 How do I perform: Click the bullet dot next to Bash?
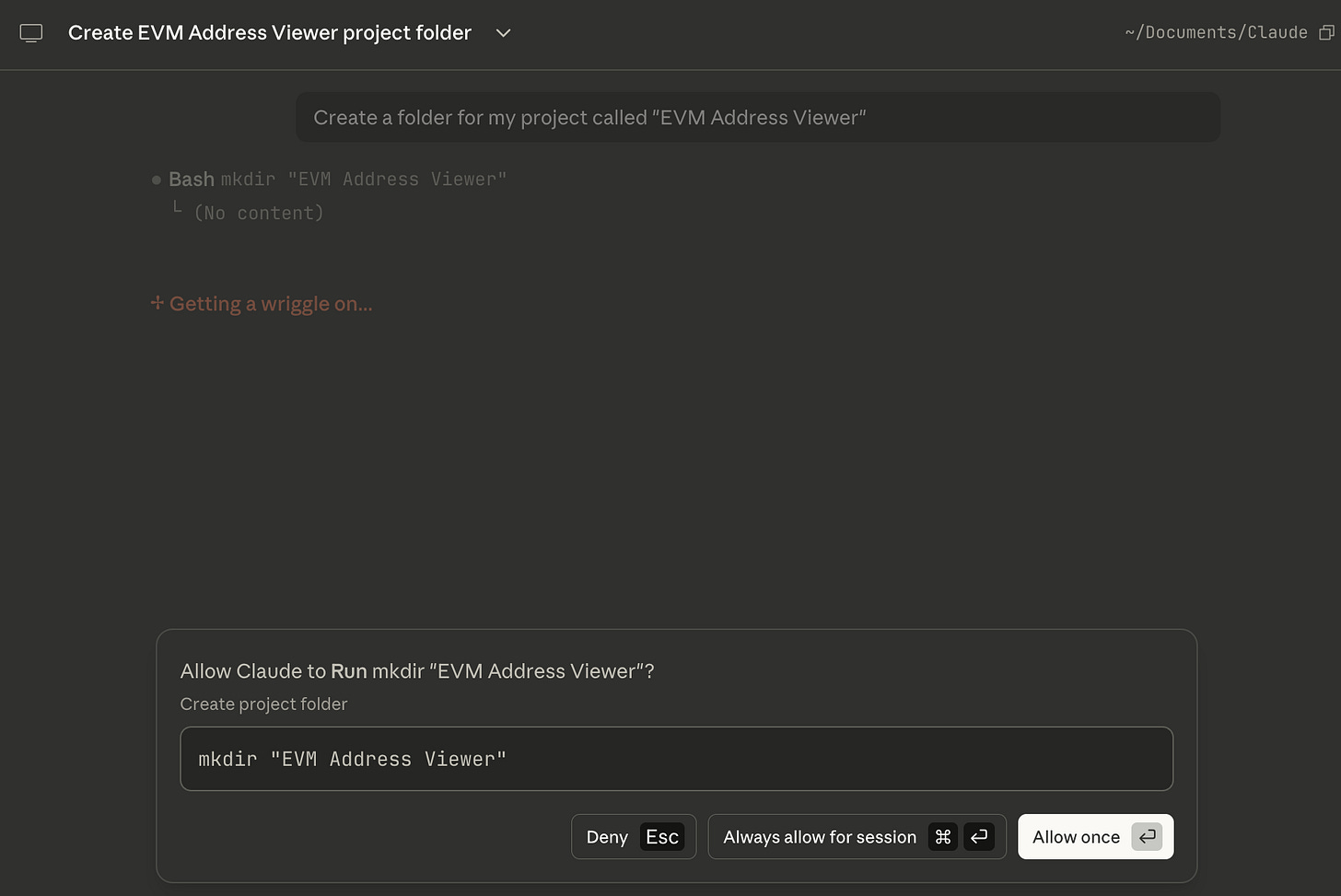157,180
